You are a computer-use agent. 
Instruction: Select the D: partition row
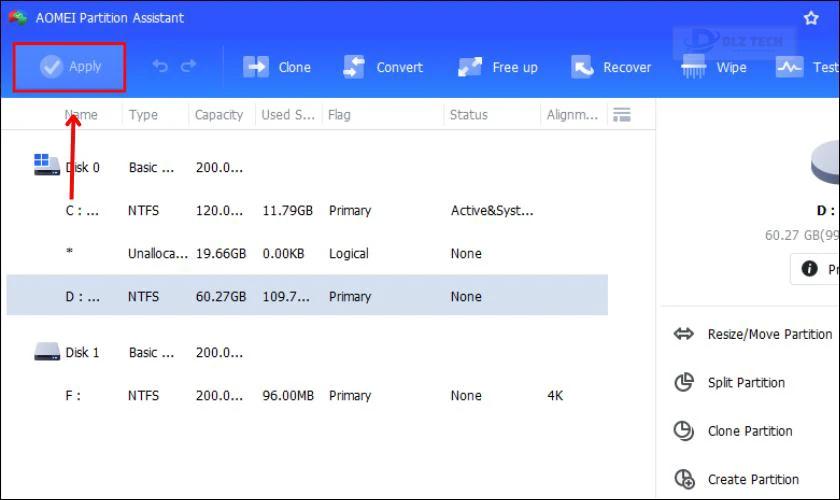(307, 295)
